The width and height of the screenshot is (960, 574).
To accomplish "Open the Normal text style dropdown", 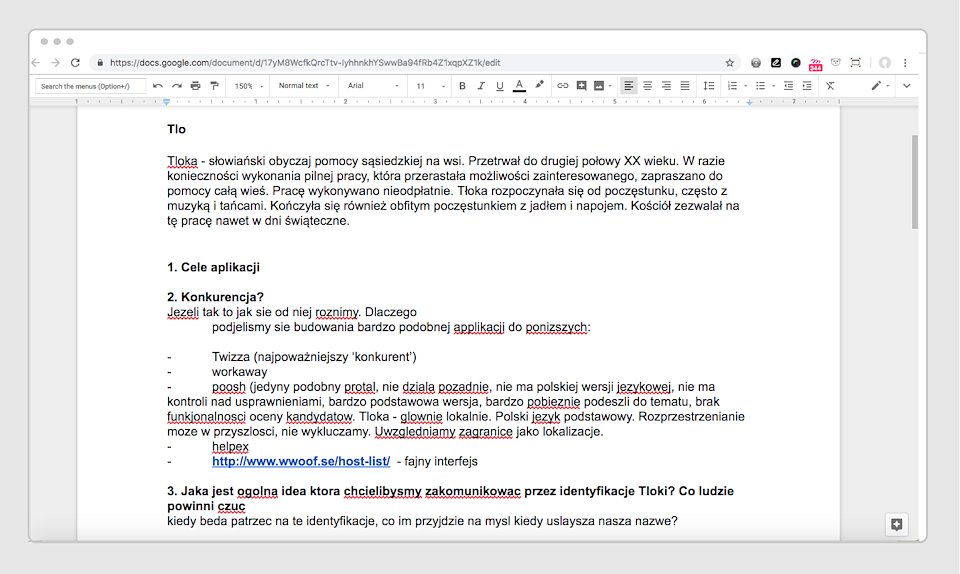I will pos(304,86).
